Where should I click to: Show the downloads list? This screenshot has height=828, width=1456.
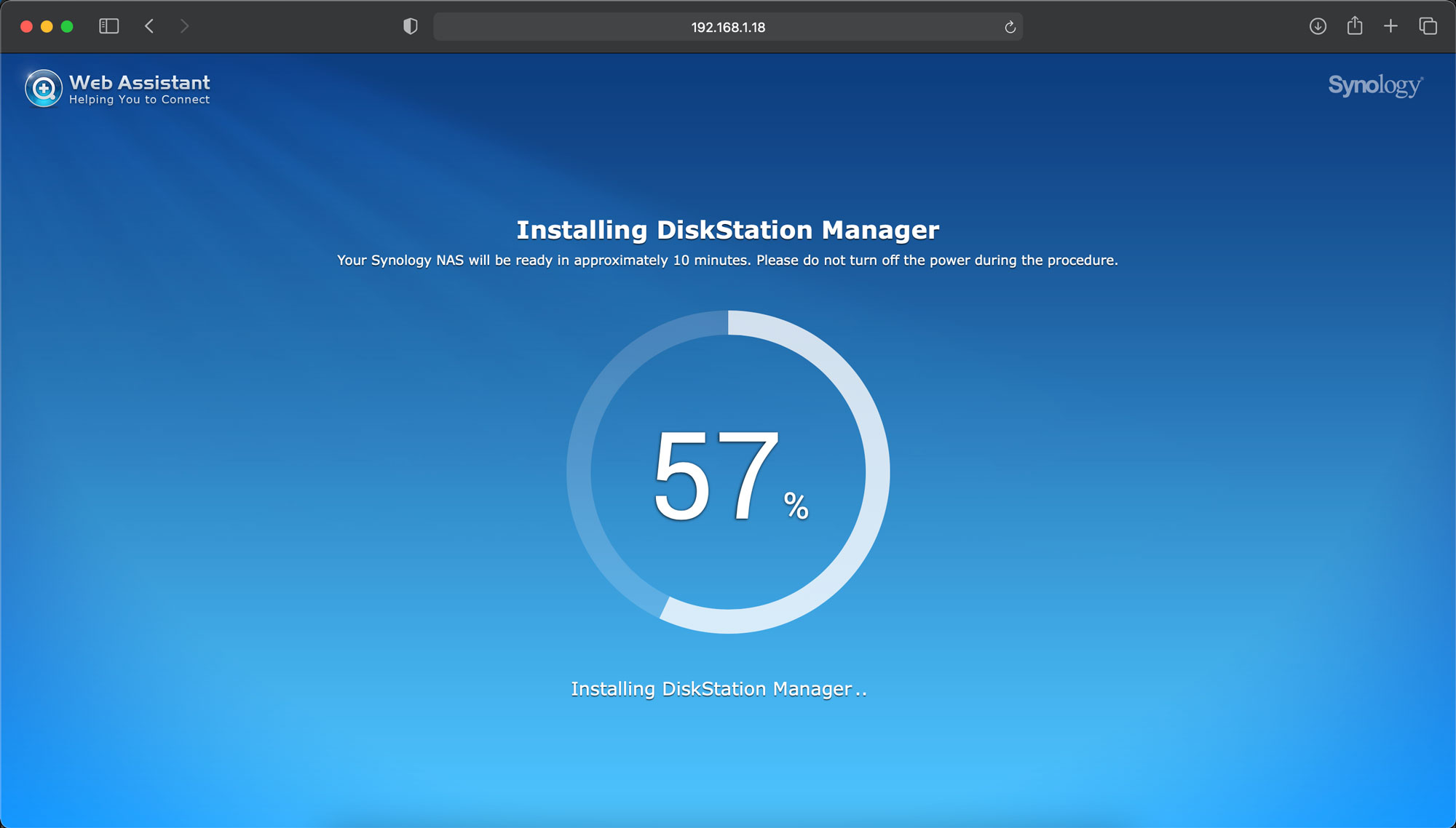coord(1318,27)
